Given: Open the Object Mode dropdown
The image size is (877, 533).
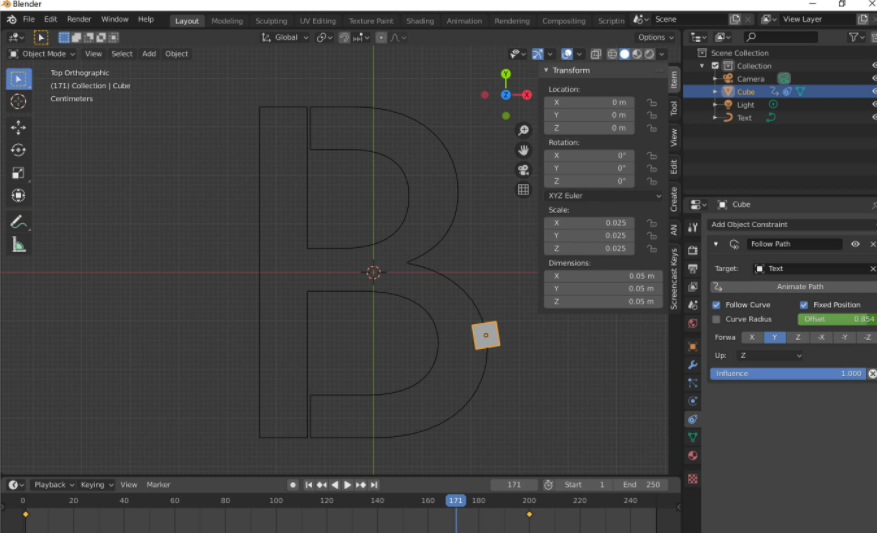Looking at the screenshot, I should pos(42,54).
